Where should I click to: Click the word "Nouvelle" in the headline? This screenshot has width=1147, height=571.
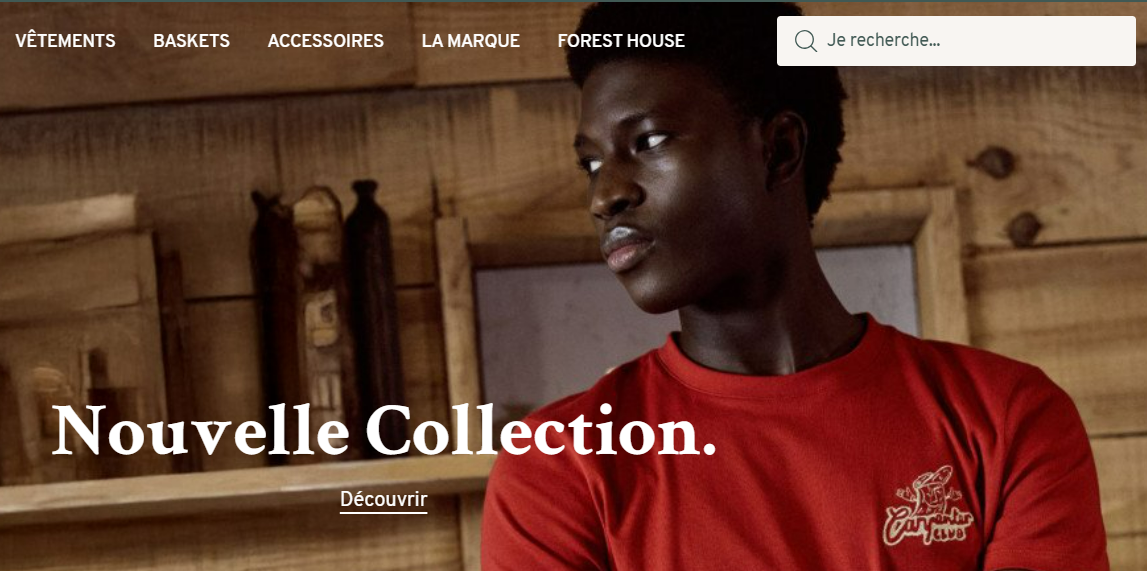coord(200,431)
